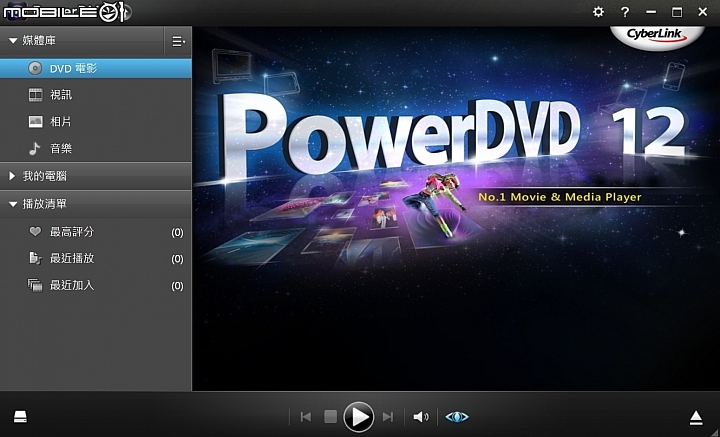Viewport: 720px width, 437px height.
Task: Maximize the PowerDVD window
Action: [677, 12]
